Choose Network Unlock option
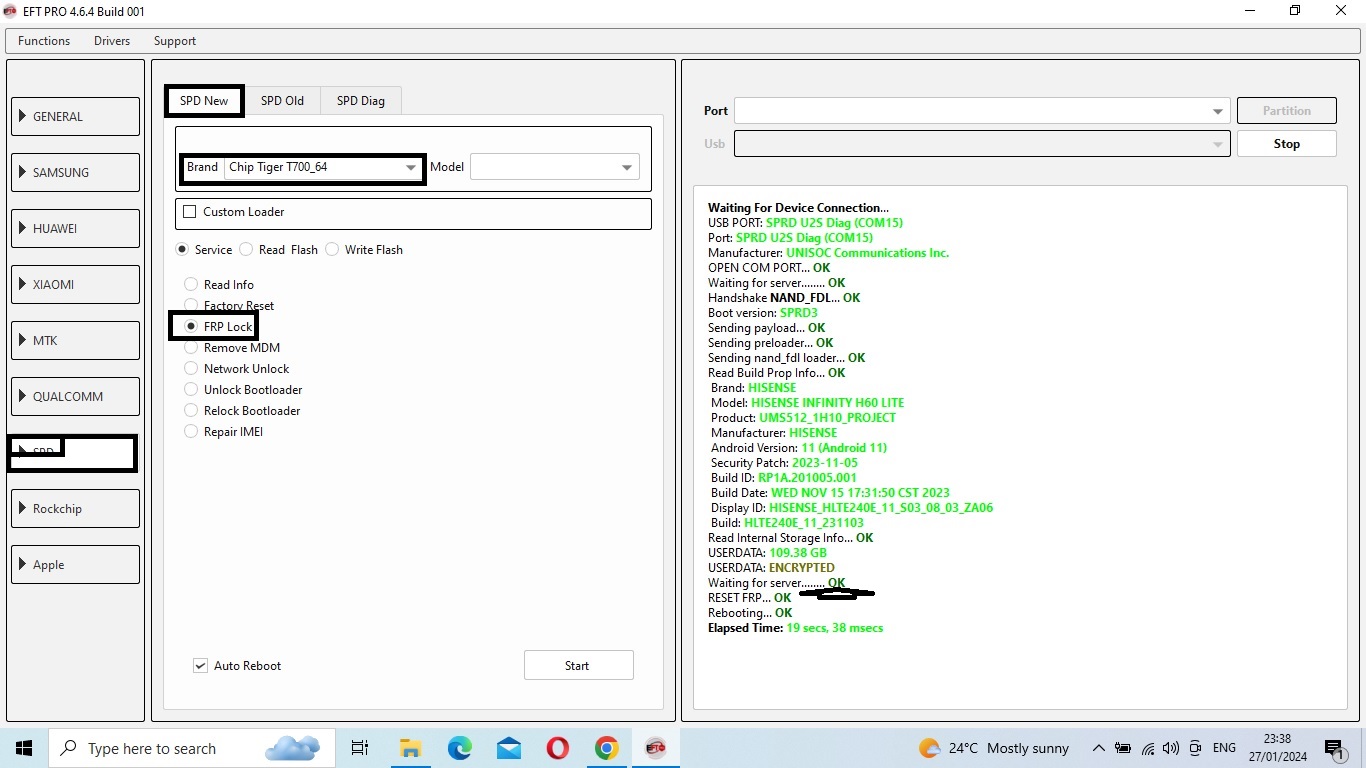The width and height of the screenshot is (1366, 768). (x=191, y=369)
